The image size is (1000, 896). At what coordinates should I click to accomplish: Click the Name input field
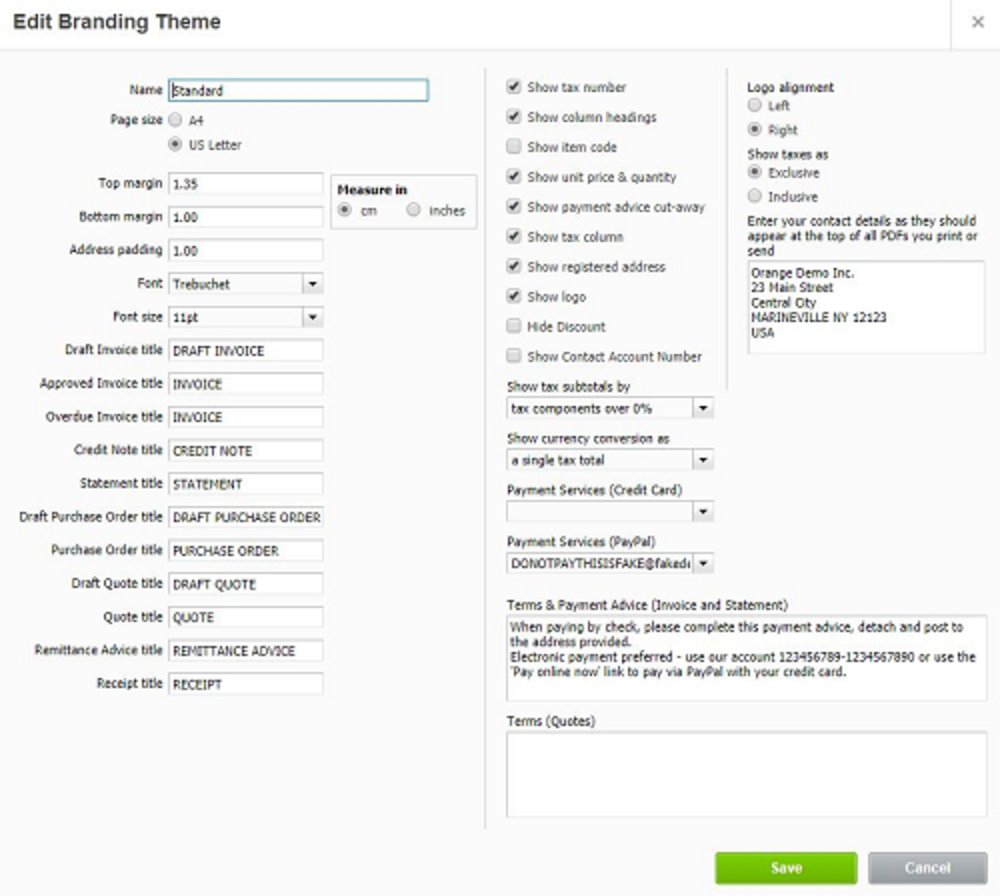pos(298,90)
